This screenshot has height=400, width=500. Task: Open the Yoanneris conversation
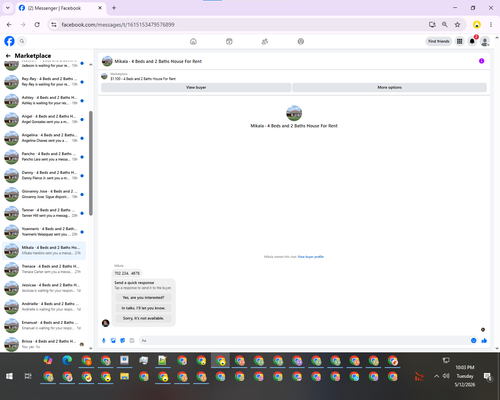[x=44, y=232]
